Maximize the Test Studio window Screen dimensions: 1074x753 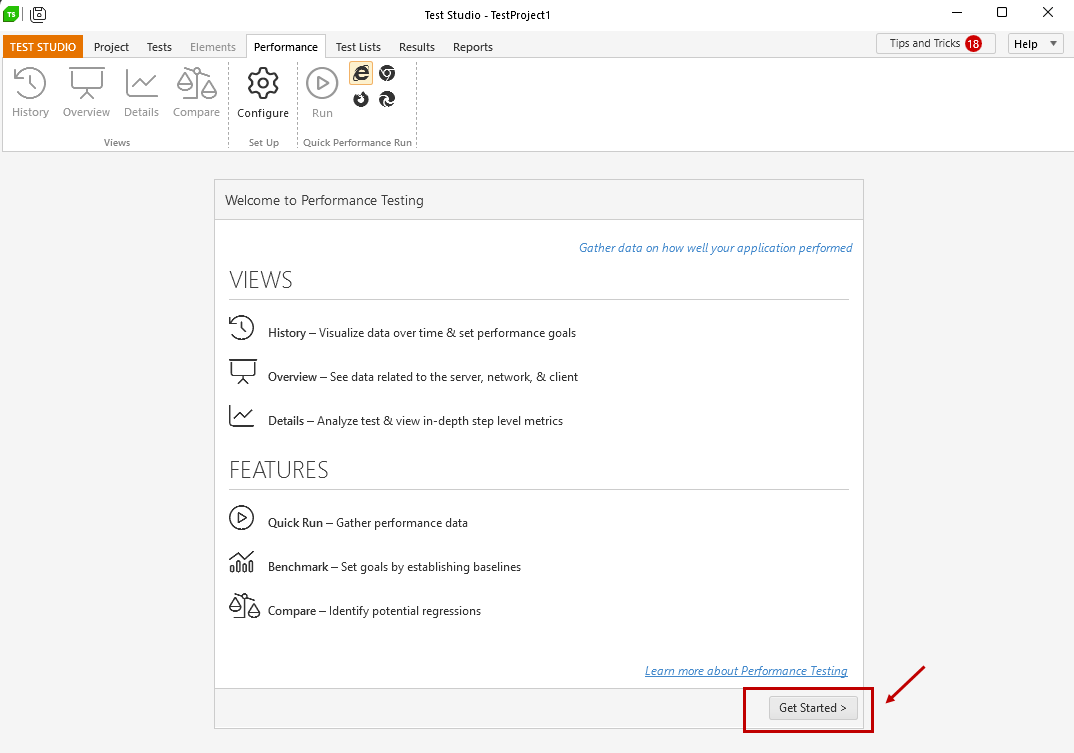tap(1001, 12)
